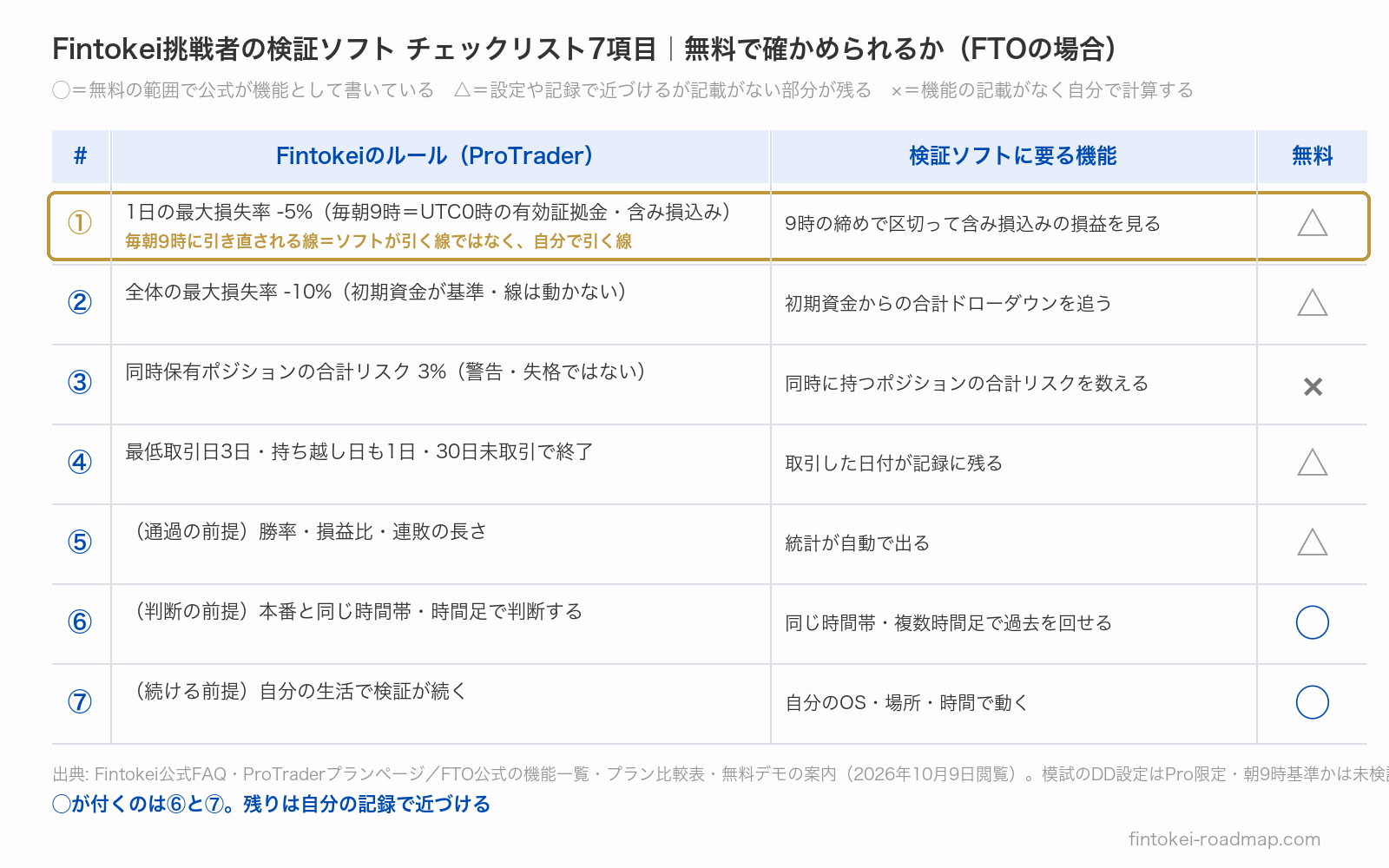Click the text 同時保有ポジションの合計リスク 3%
Image resolution: width=1389 pixels, height=868 pixels.
point(286,372)
